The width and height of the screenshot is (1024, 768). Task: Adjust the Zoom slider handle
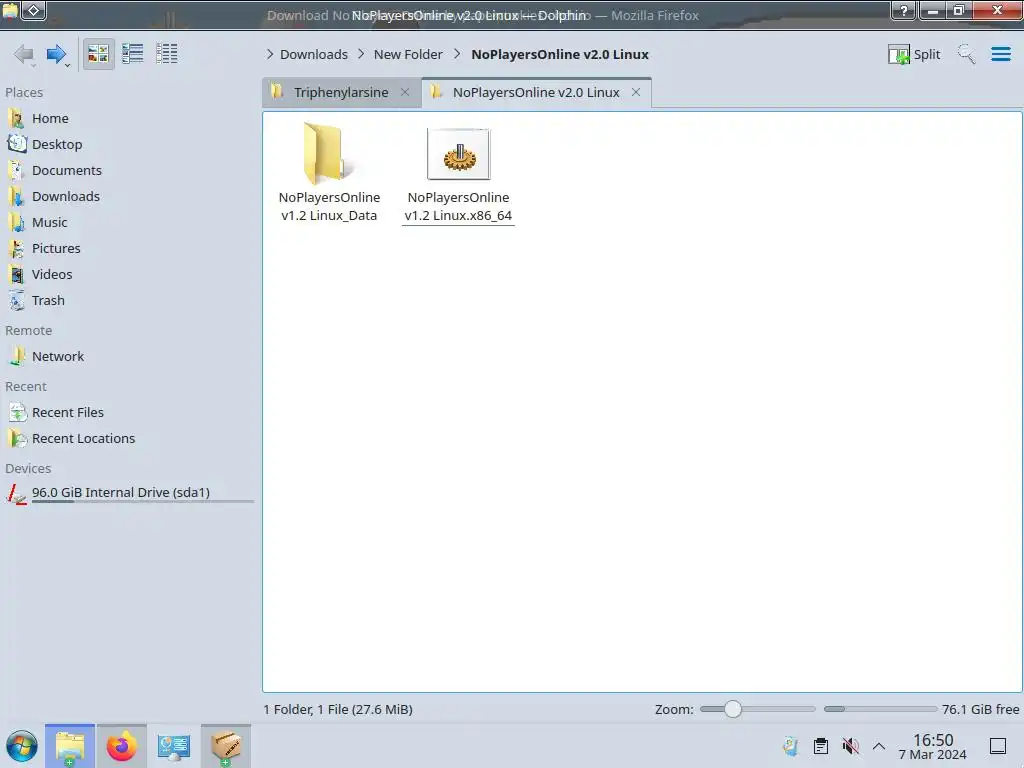click(733, 709)
